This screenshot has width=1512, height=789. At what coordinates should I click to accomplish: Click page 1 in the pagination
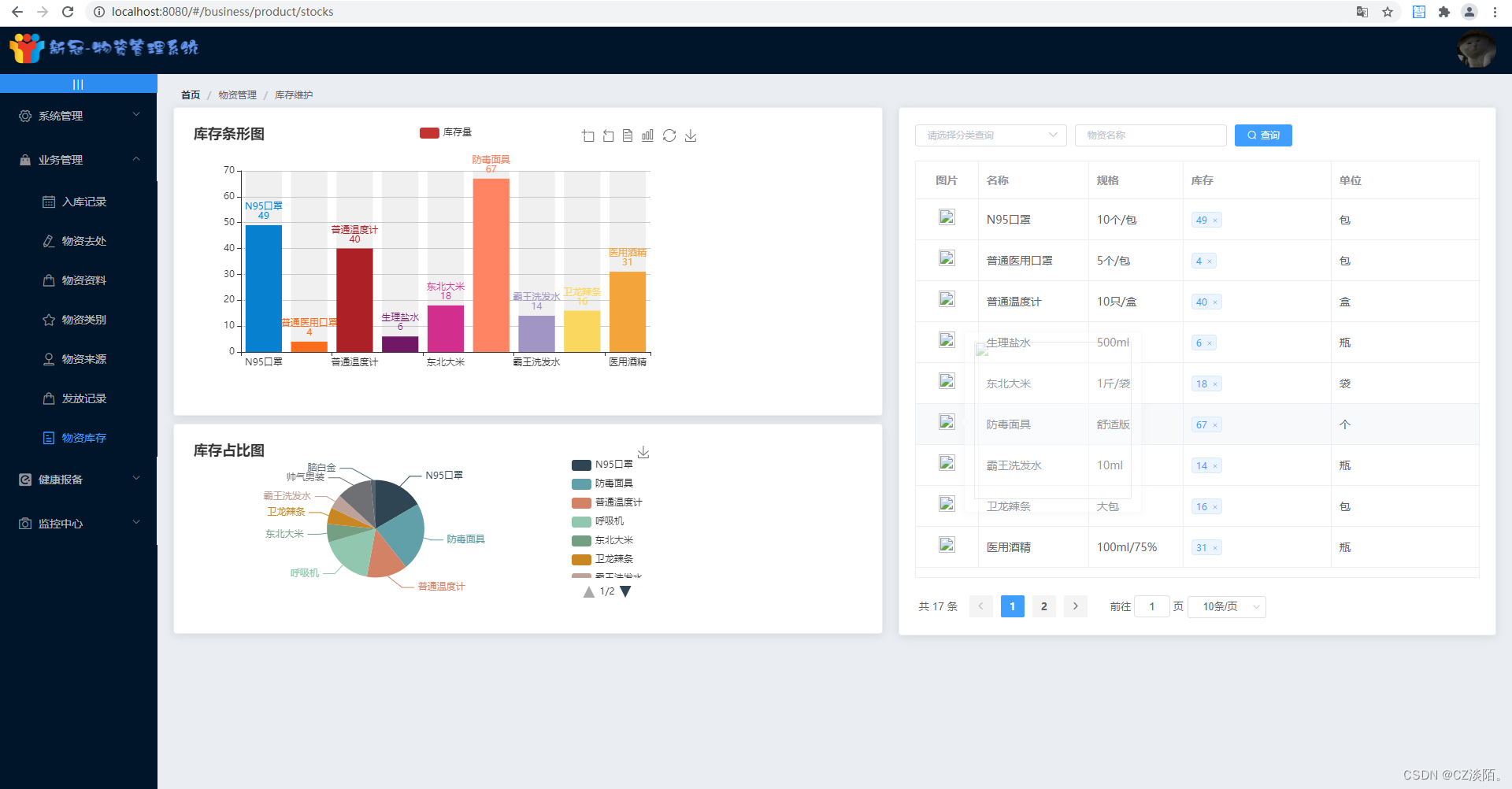pos(1013,606)
